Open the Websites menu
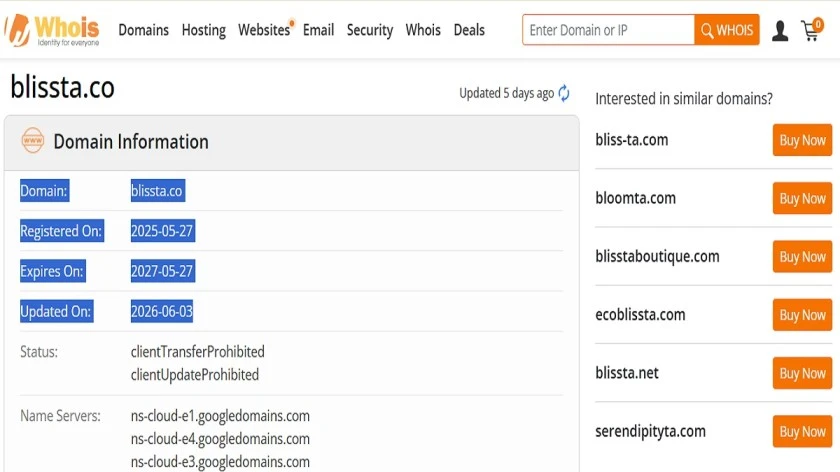The image size is (840, 472). tap(264, 30)
